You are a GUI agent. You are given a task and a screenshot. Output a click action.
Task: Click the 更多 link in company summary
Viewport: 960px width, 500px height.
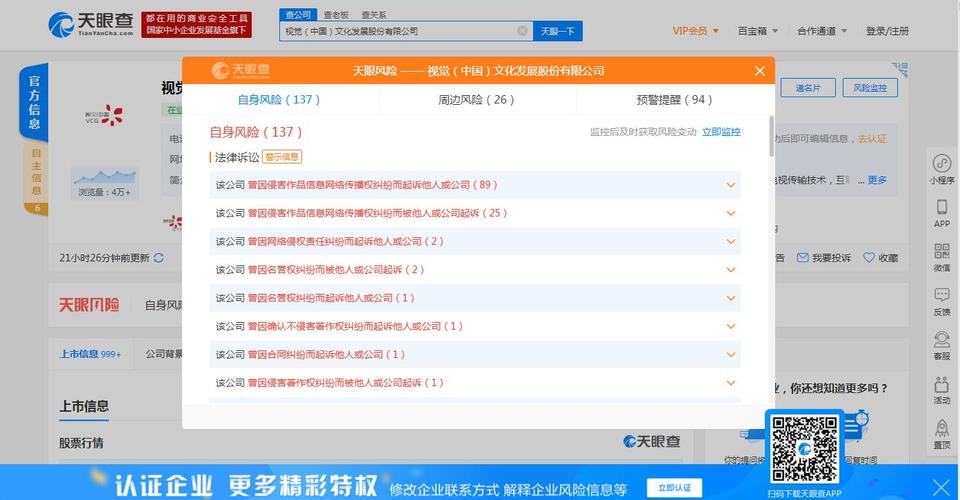(877, 180)
